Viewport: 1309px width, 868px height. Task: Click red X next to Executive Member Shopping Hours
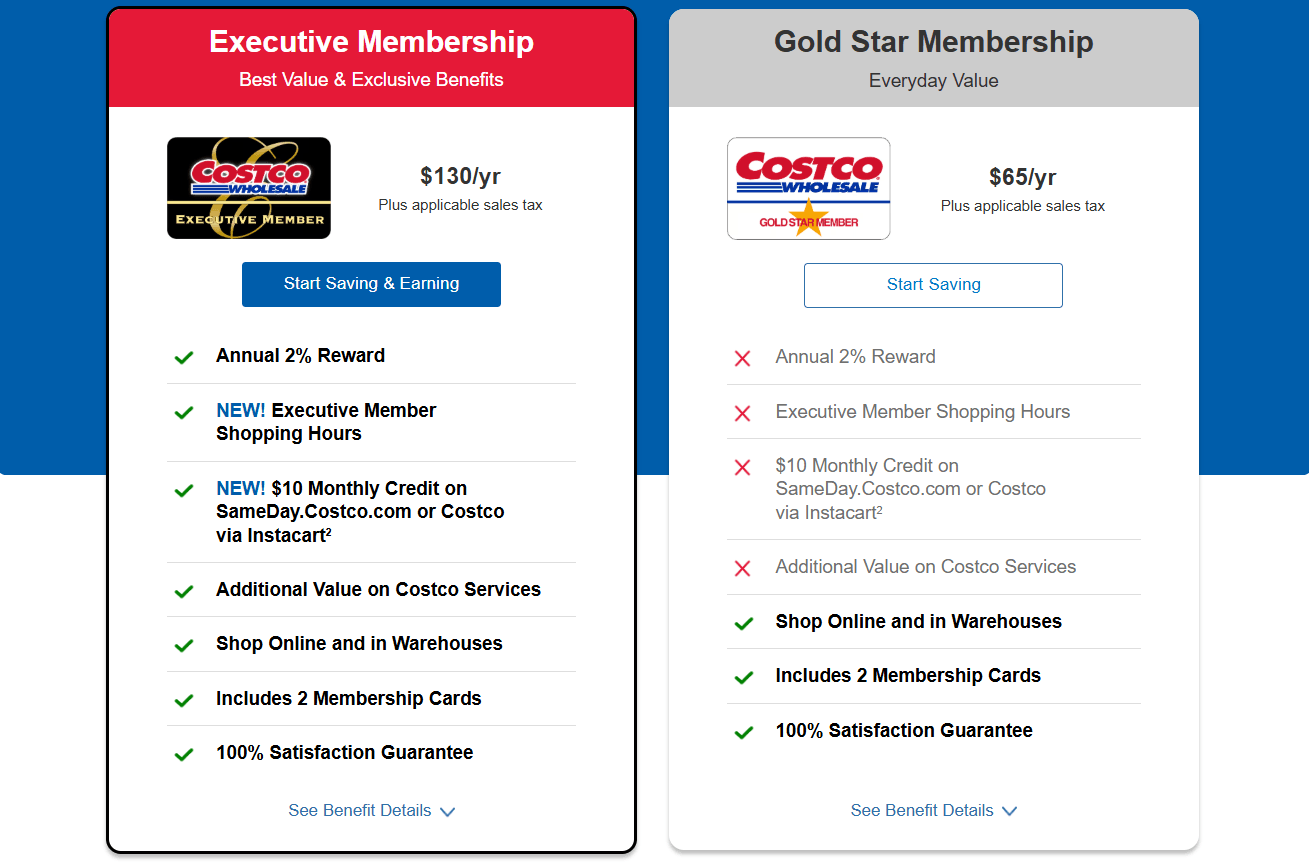tap(742, 413)
